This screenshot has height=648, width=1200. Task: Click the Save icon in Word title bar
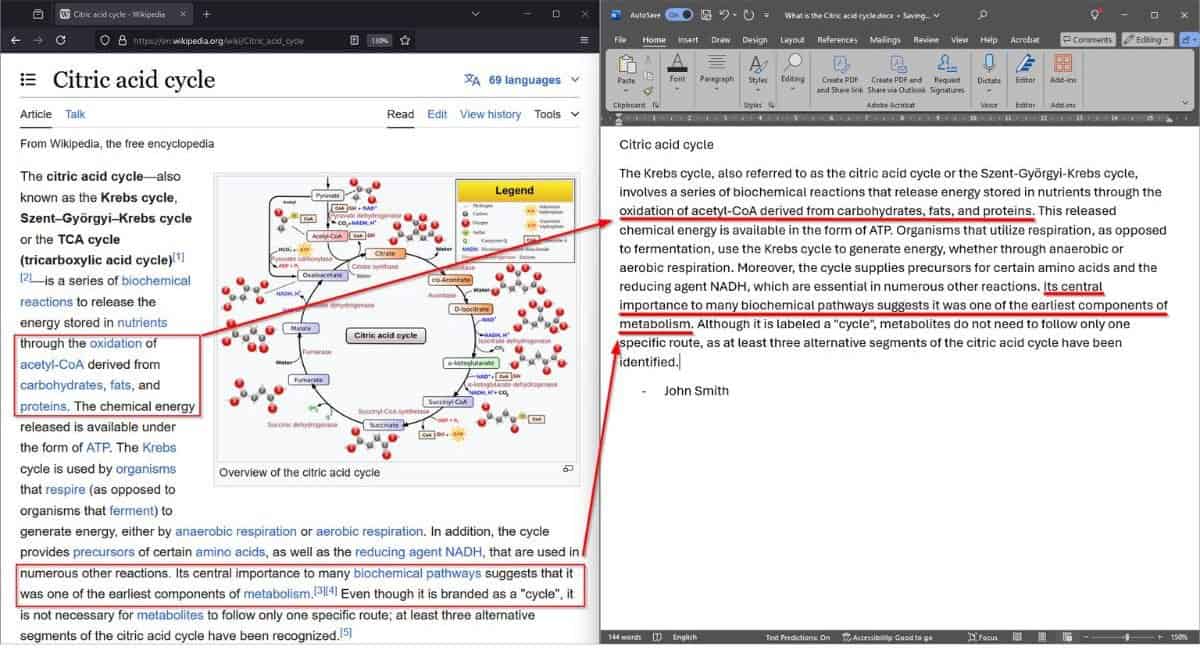708,15
